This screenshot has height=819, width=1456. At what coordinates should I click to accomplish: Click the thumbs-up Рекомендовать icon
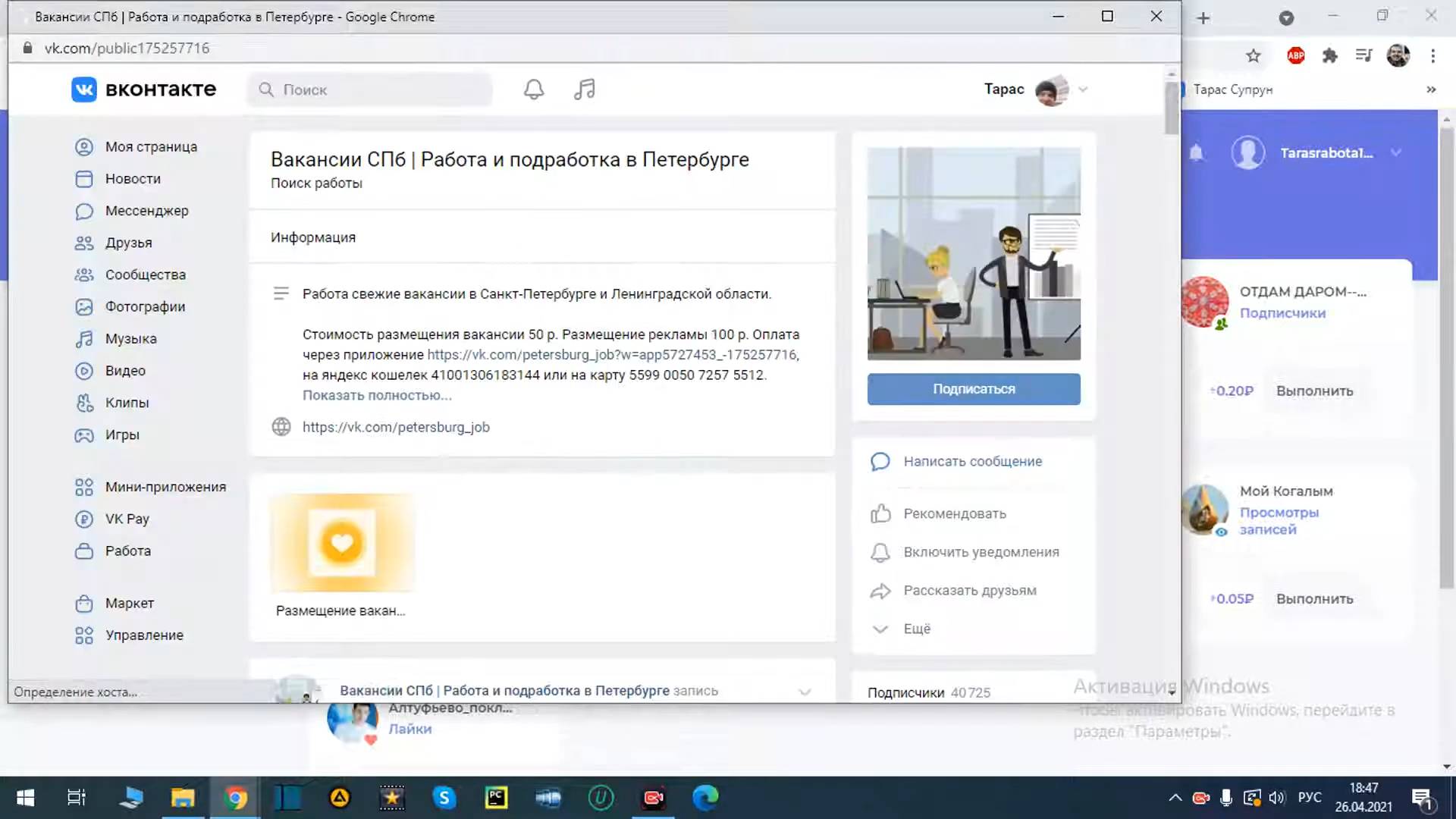[880, 513]
